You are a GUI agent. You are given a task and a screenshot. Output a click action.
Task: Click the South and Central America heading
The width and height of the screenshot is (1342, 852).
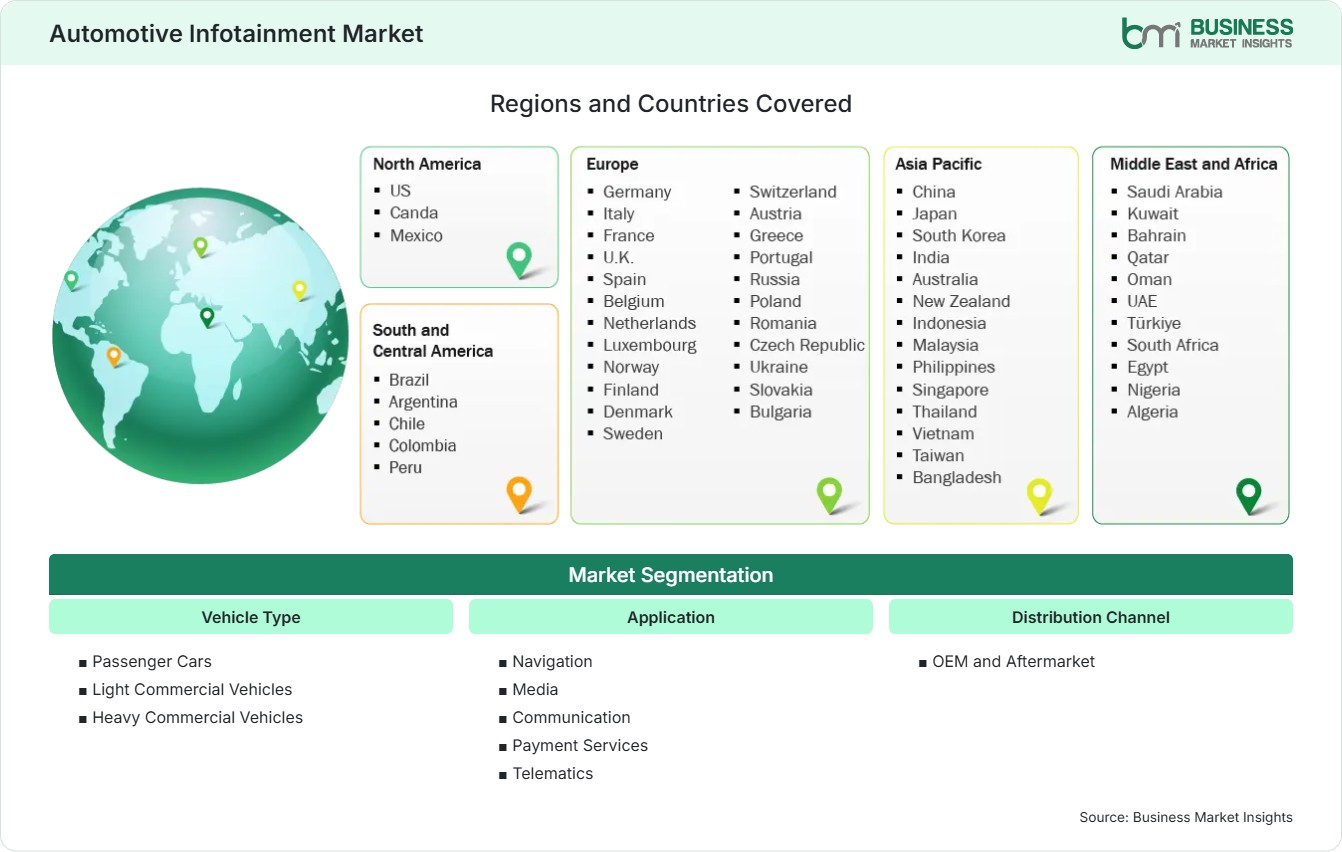(x=433, y=340)
